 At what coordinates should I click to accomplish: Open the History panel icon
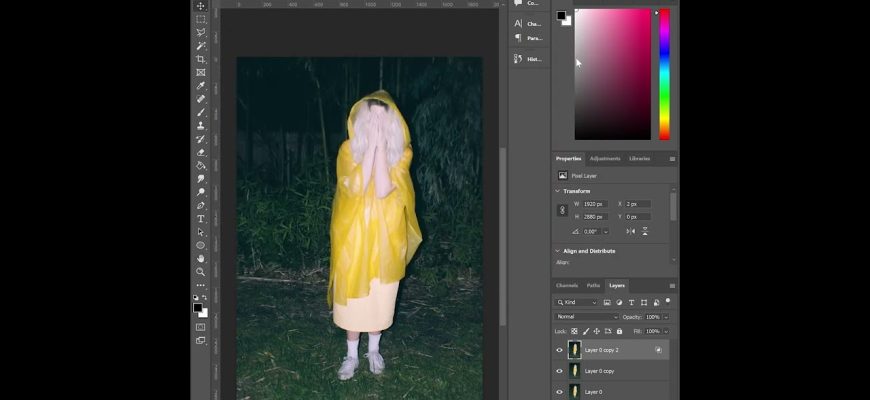(x=518, y=59)
